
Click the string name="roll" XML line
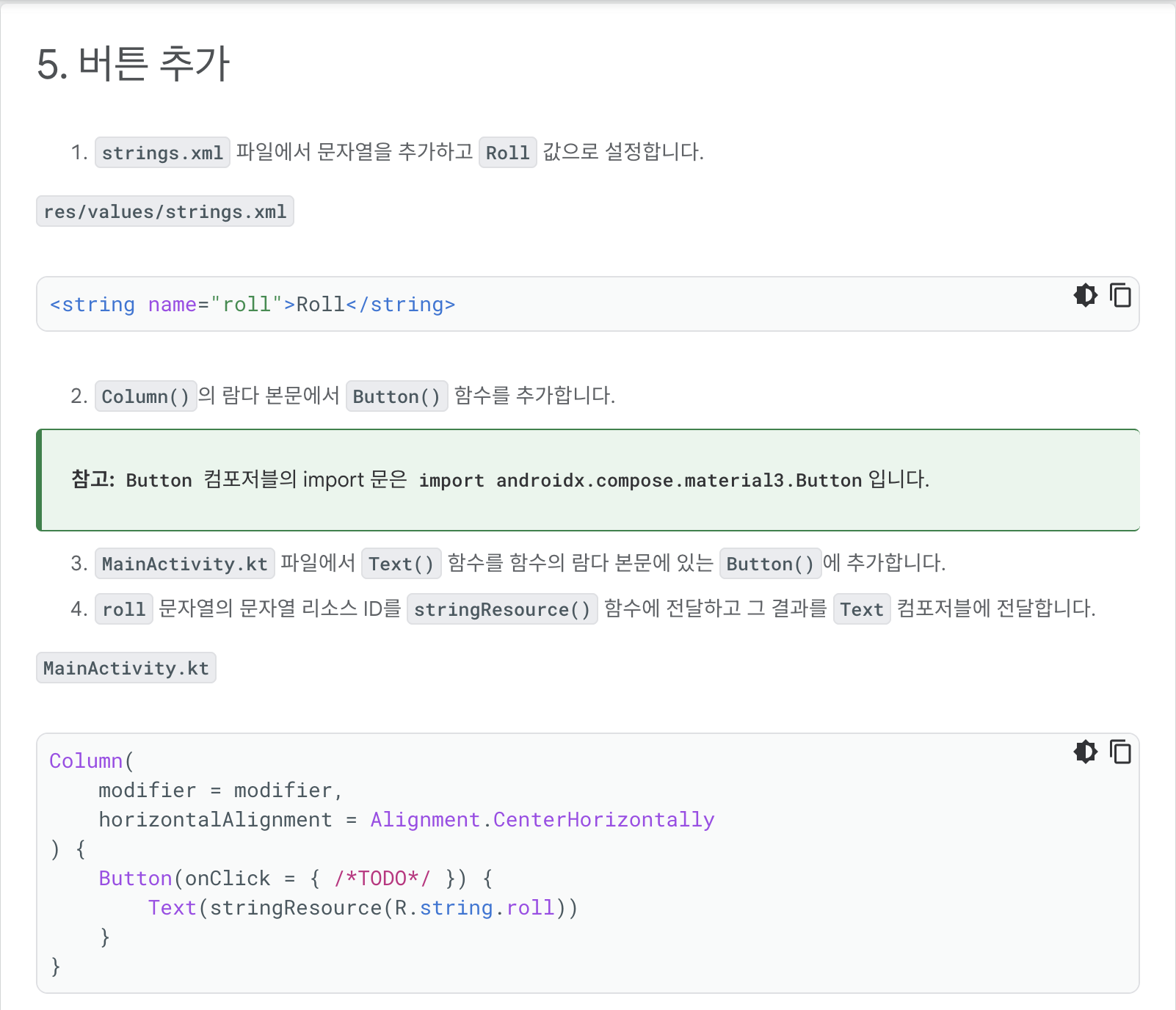point(253,305)
